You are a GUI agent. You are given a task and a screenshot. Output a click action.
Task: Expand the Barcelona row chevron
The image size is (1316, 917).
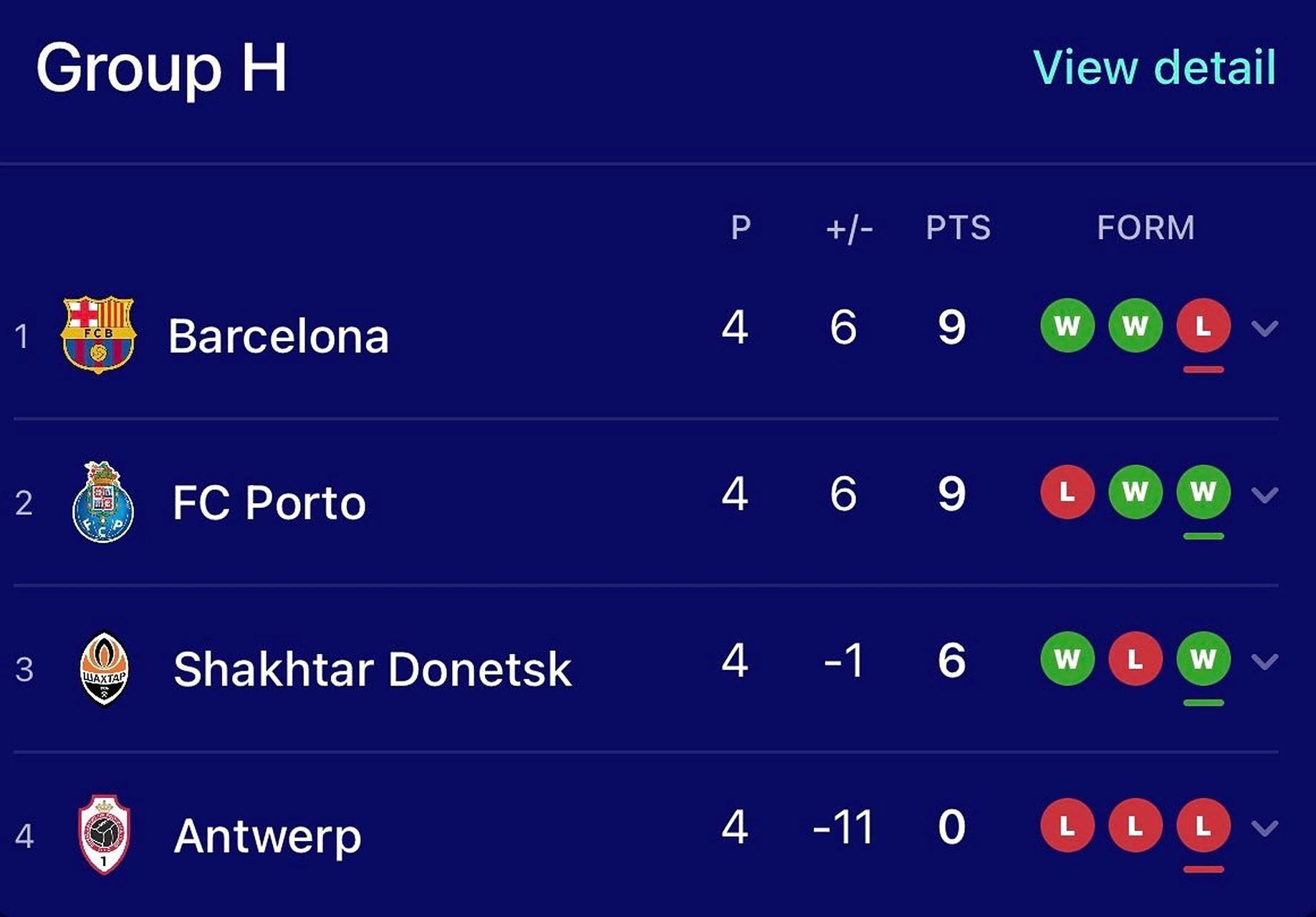(1264, 328)
